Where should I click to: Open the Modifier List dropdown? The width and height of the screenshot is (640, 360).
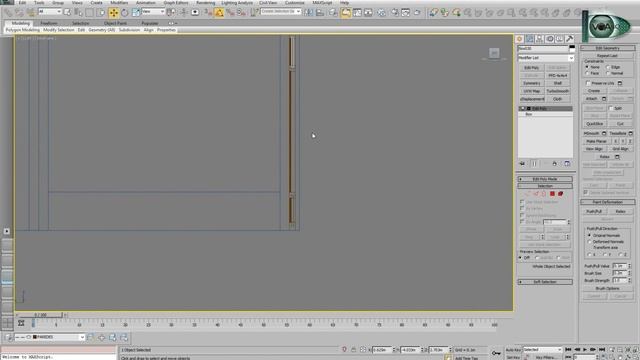(546, 58)
